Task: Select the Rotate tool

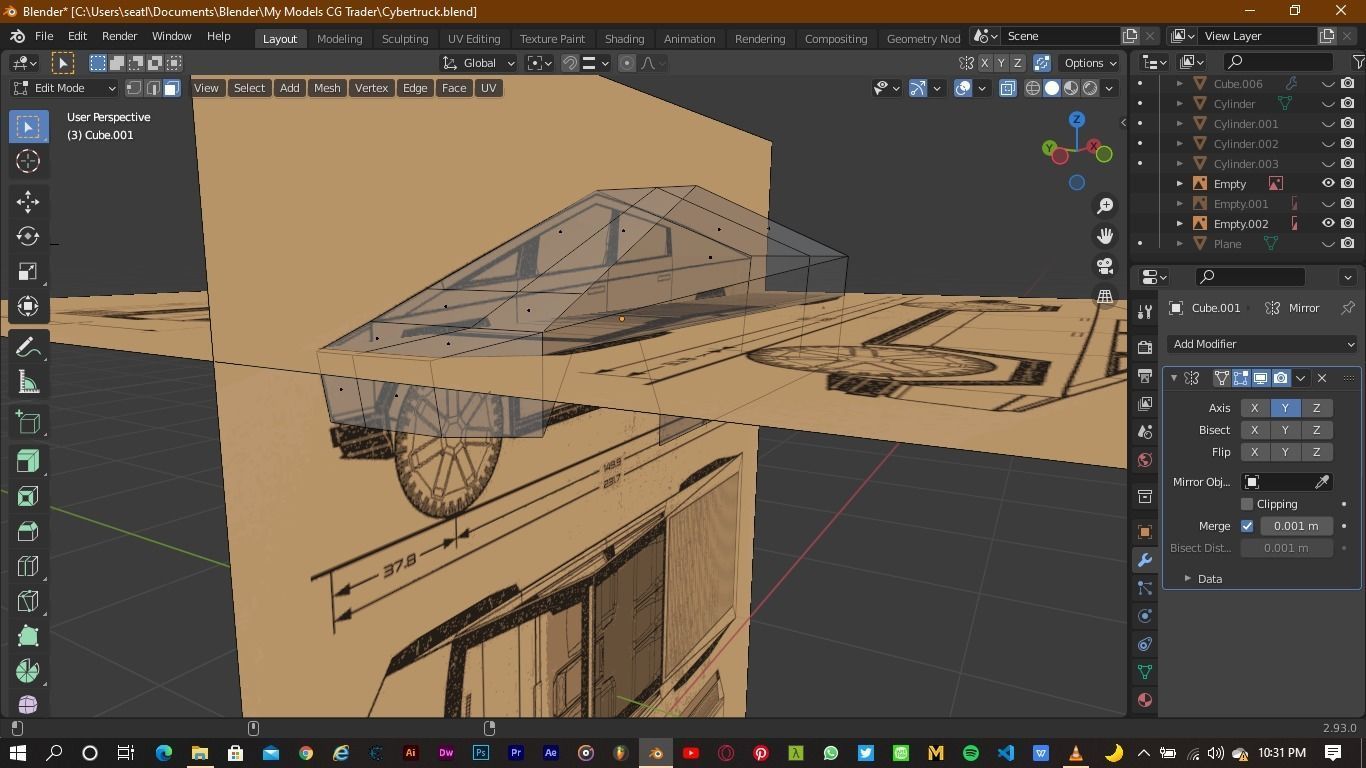Action: tap(28, 236)
